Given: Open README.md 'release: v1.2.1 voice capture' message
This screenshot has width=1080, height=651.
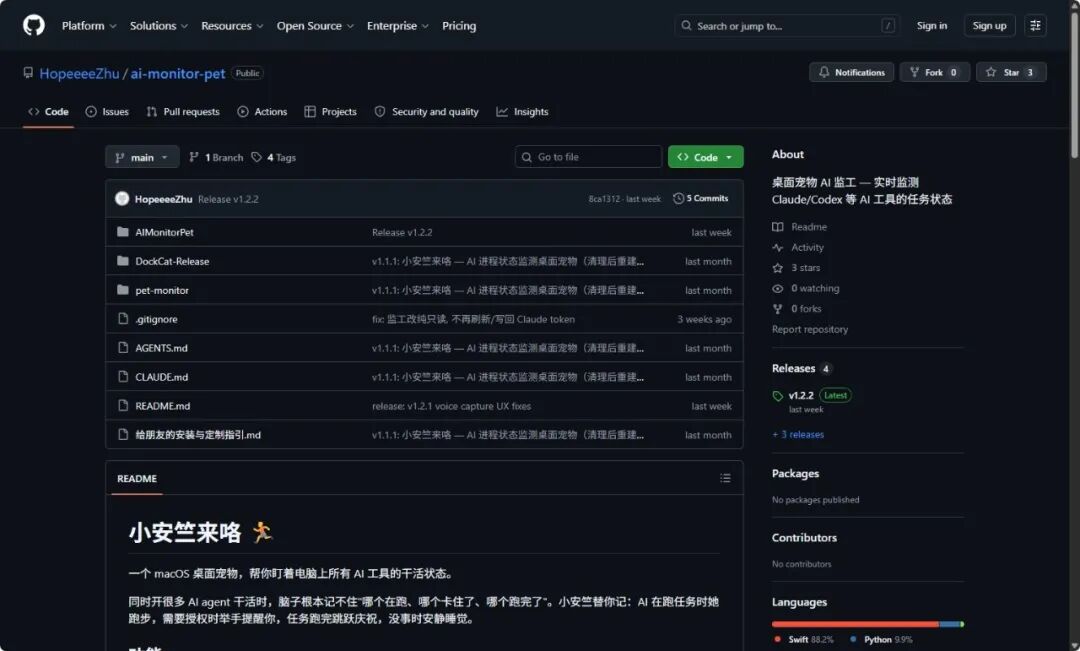Looking at the screenshot, I should point(451,406).
